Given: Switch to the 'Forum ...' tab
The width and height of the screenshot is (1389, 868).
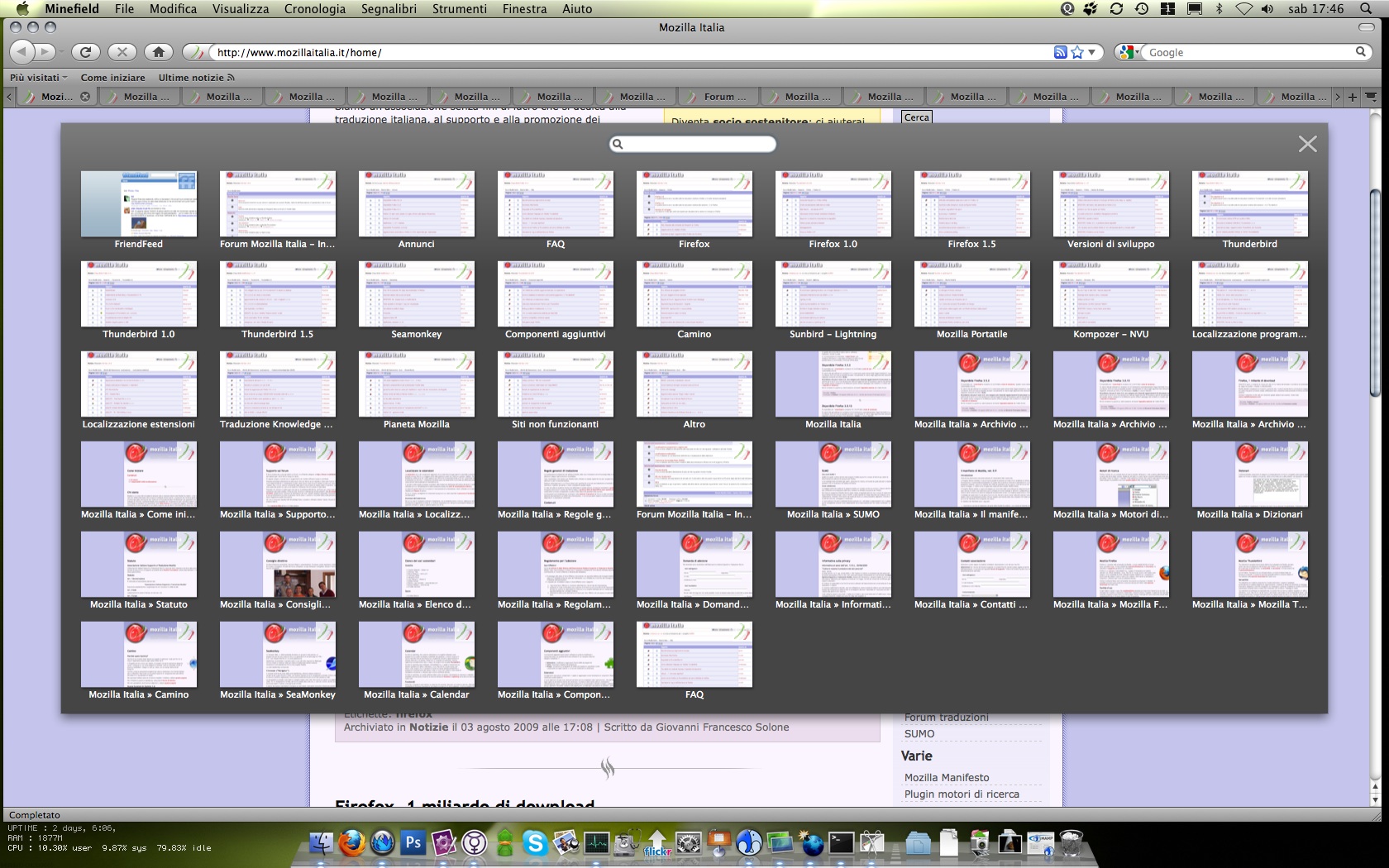Looking at the screenshot, I should pos(718,97).
